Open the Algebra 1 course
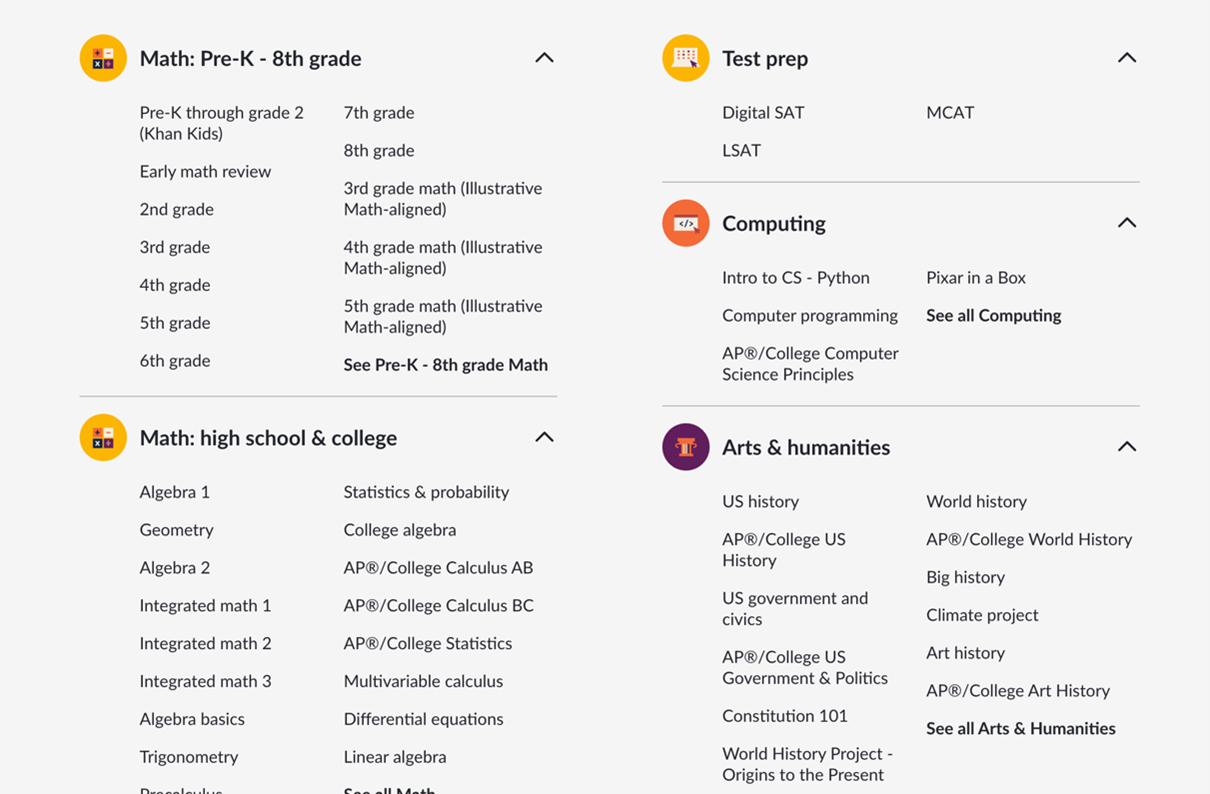The width and height of the screenshot is (1210, 794). [x=175, y=491]
